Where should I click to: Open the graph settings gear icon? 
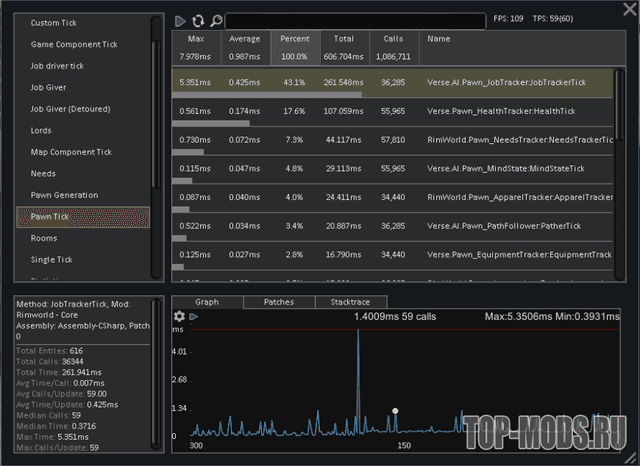click(179, 316)
